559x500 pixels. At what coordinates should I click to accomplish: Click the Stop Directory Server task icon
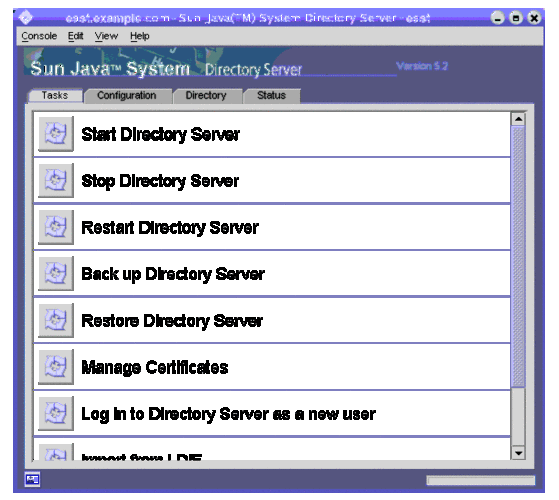56,180
